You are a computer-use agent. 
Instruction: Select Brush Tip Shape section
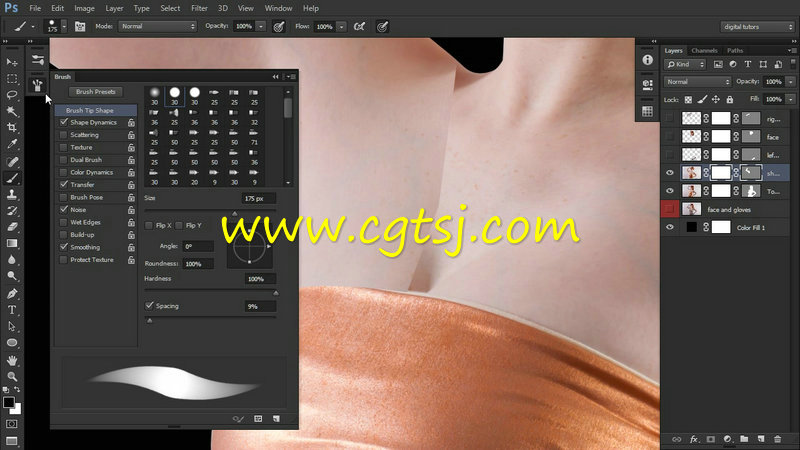pos(96,110)
